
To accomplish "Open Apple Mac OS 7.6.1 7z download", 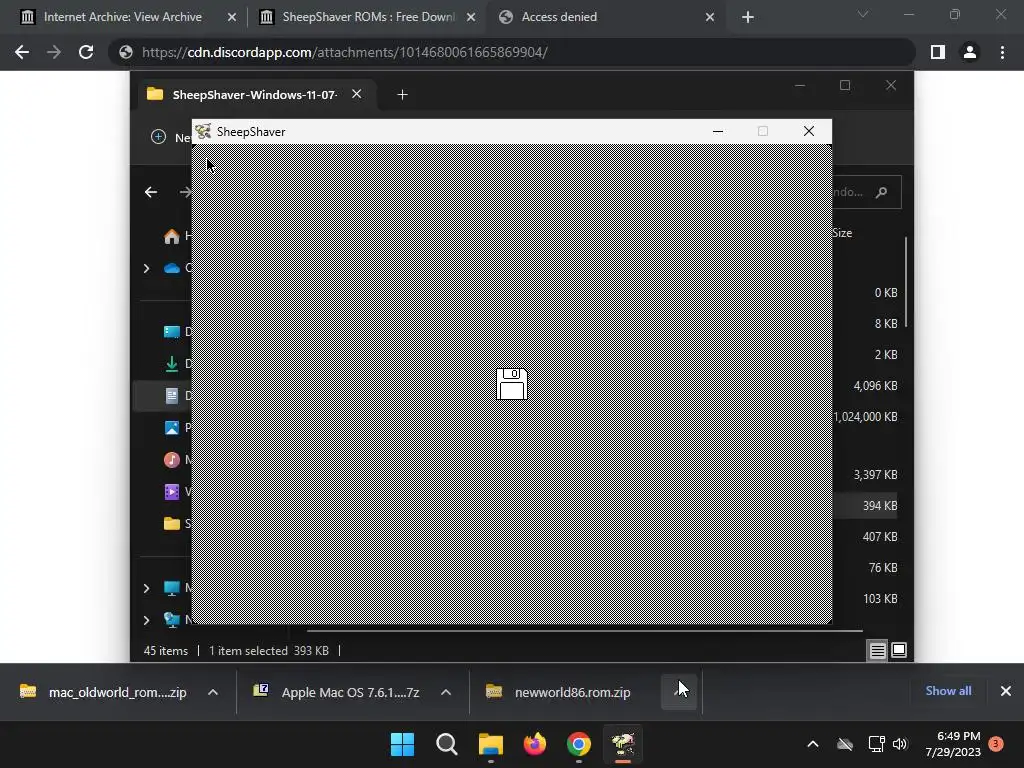I will (336, 692).
